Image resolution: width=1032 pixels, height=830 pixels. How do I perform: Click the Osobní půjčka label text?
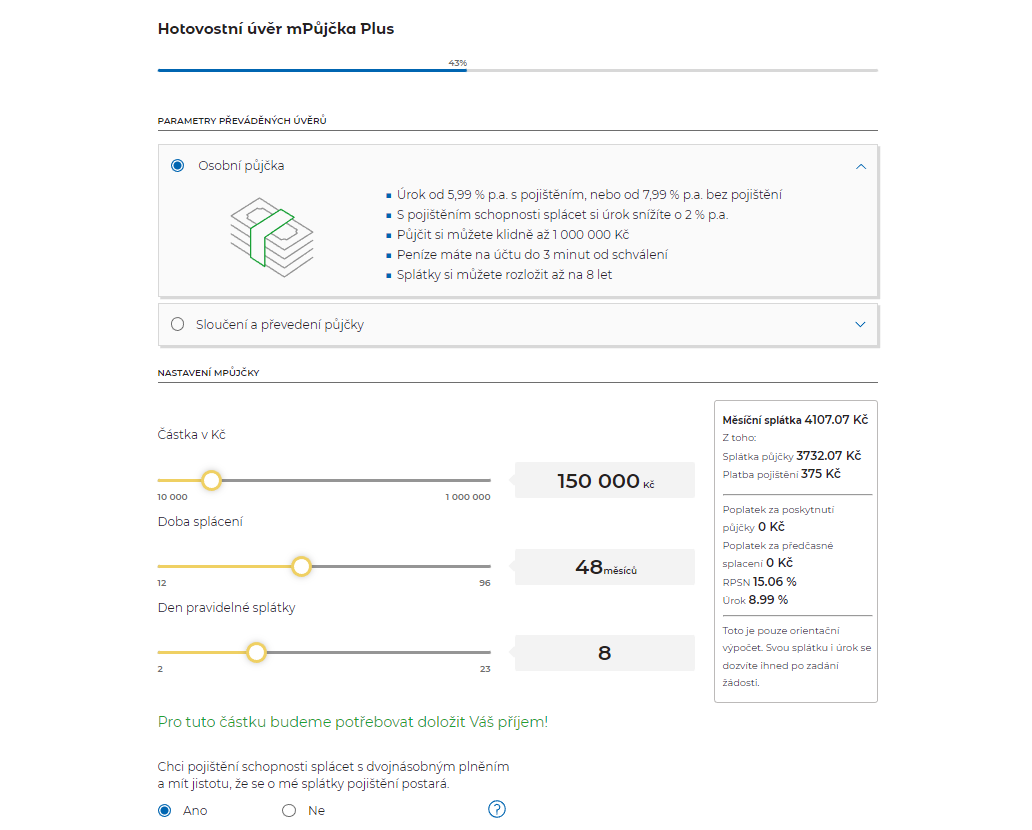[241, 166]
